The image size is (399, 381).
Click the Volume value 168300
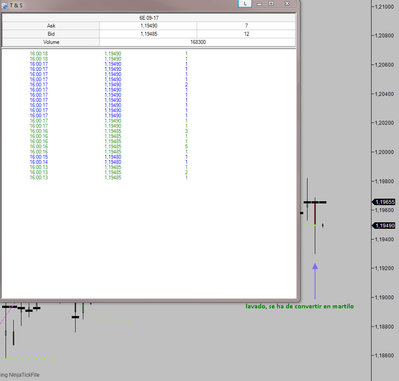[198, 42]
